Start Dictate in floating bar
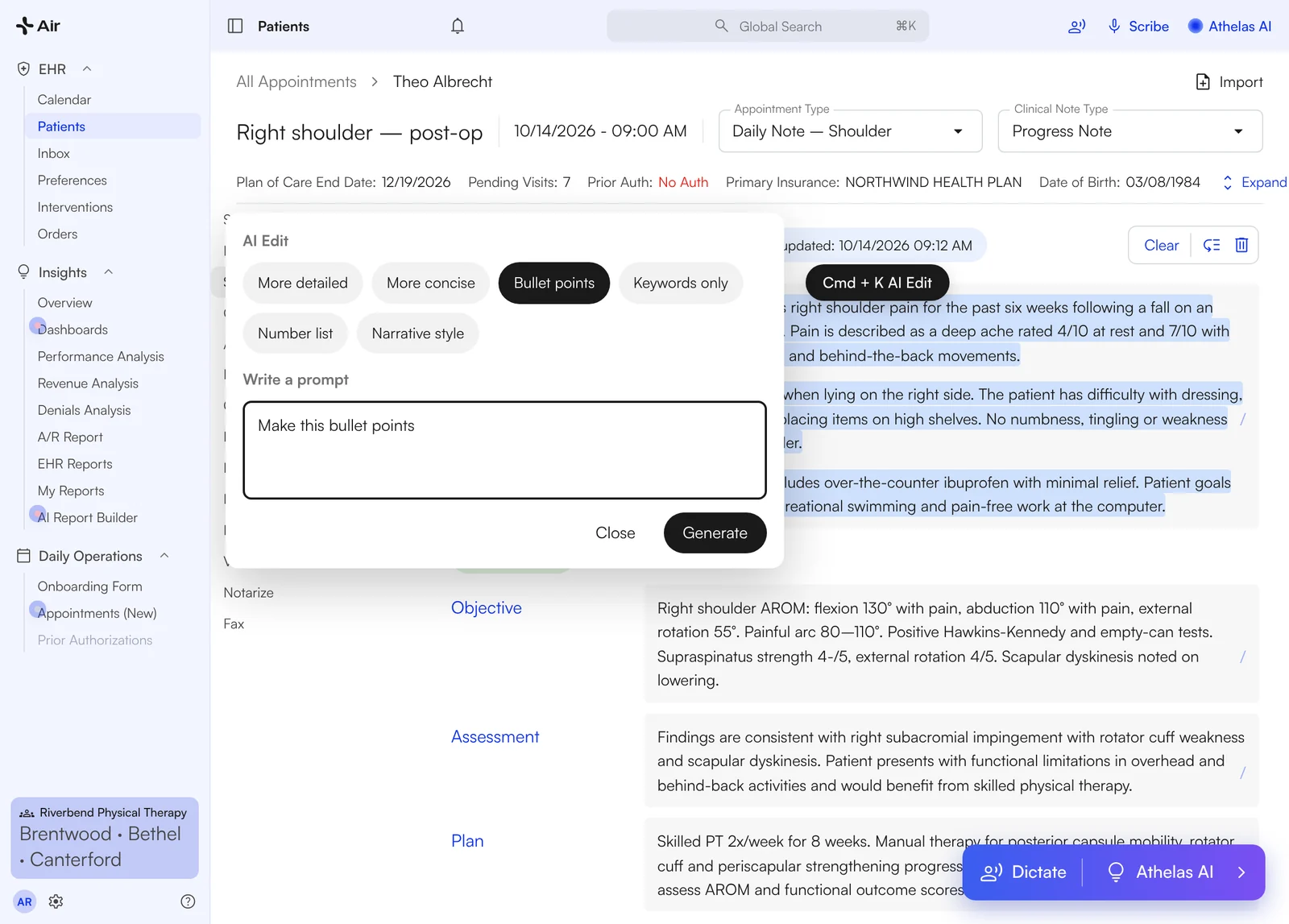The width and height of the screenshot is (1289, 924). pyautogui.click(x=1023, y=872)
